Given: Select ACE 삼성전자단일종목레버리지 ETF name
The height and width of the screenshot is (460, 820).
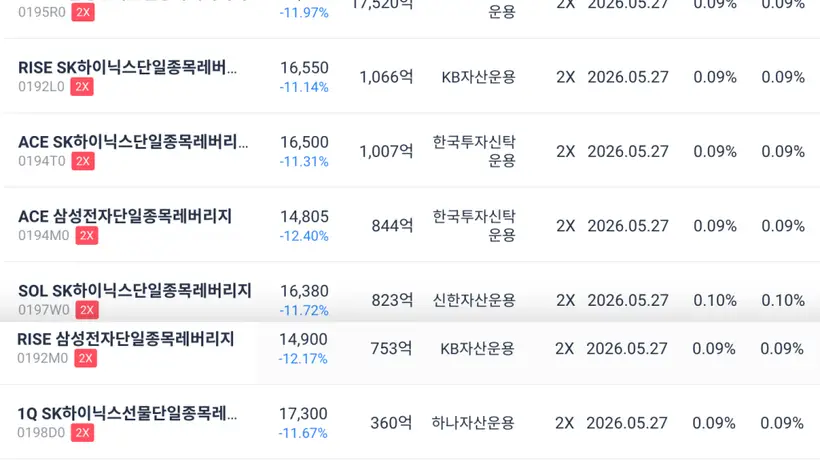Looking at the screenshot, I should click(124, 216).
